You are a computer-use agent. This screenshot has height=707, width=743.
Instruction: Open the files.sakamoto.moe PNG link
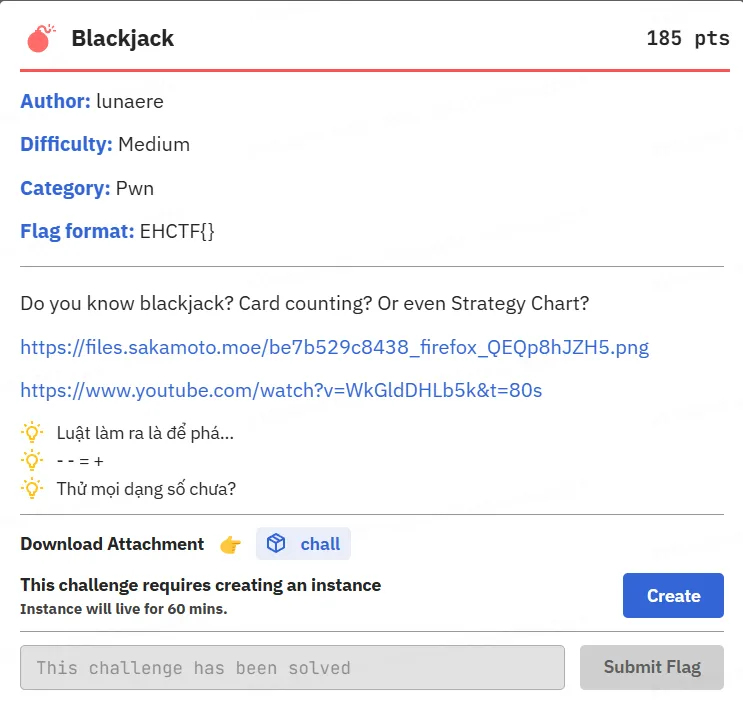coord(335,347)
